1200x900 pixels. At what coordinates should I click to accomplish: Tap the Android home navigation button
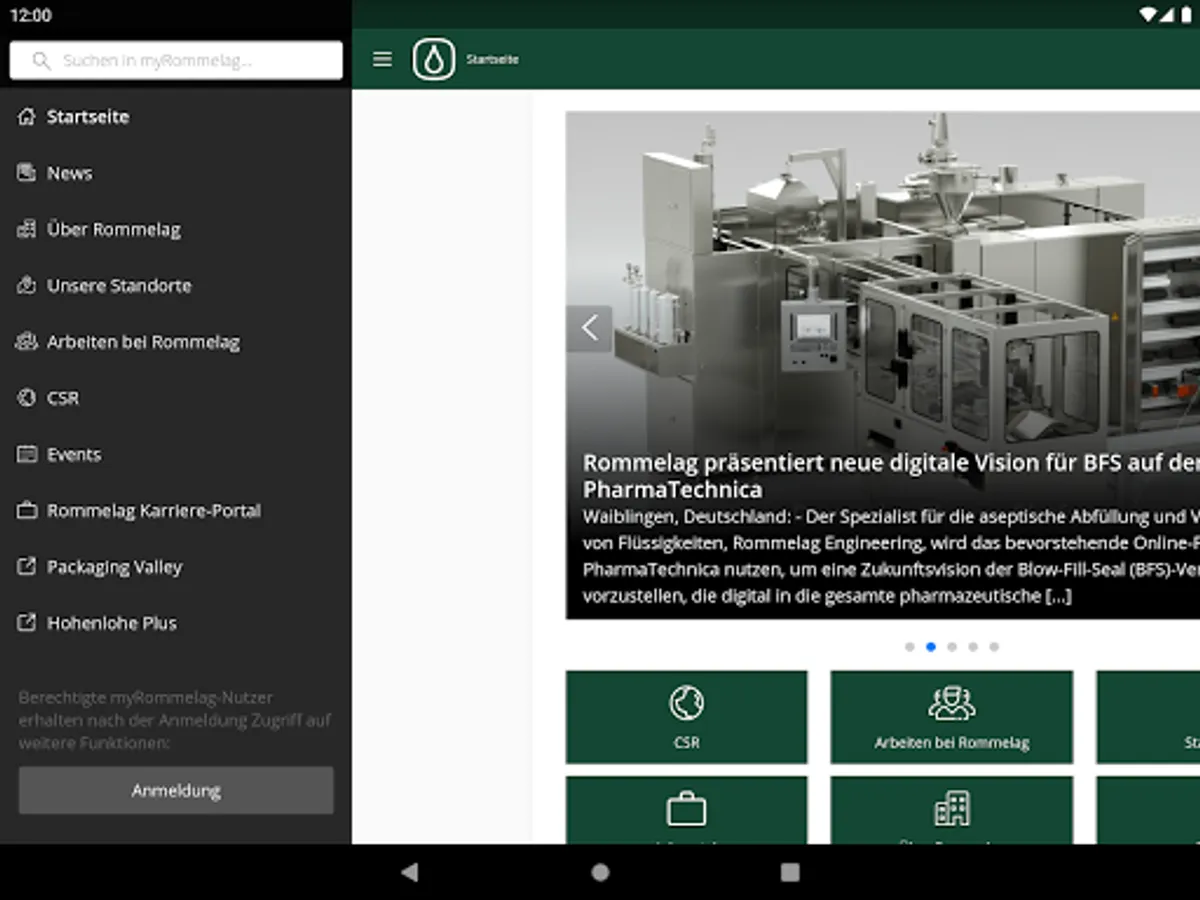coord(600,872)
